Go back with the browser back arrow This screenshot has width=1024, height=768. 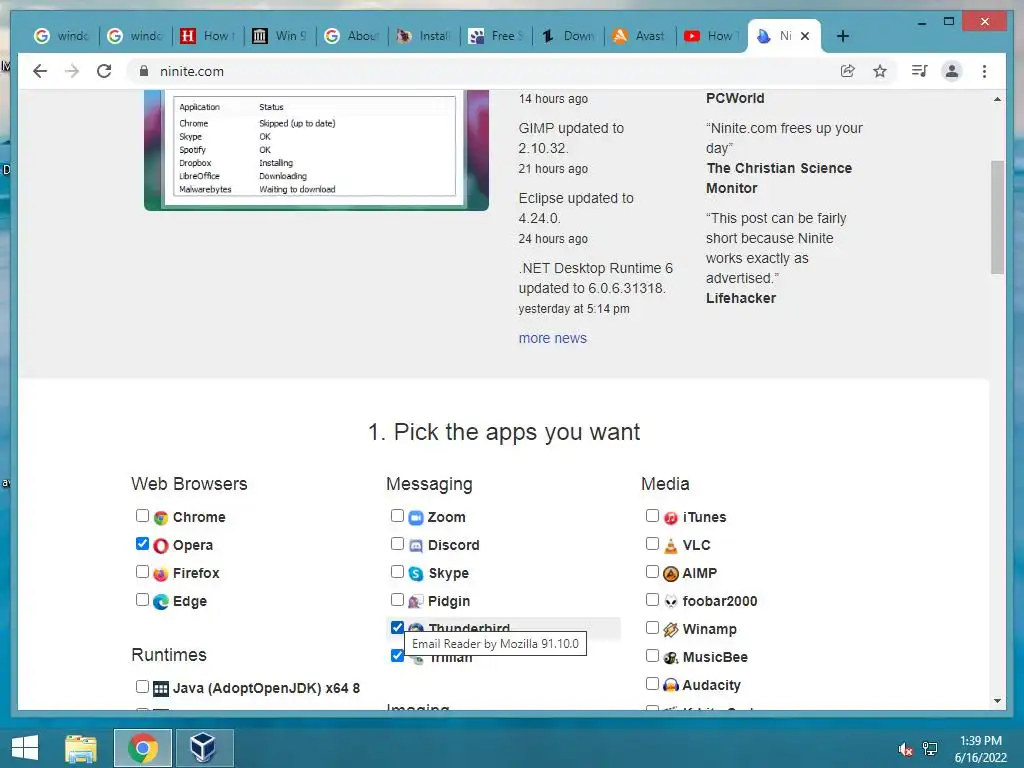(40, 71)
